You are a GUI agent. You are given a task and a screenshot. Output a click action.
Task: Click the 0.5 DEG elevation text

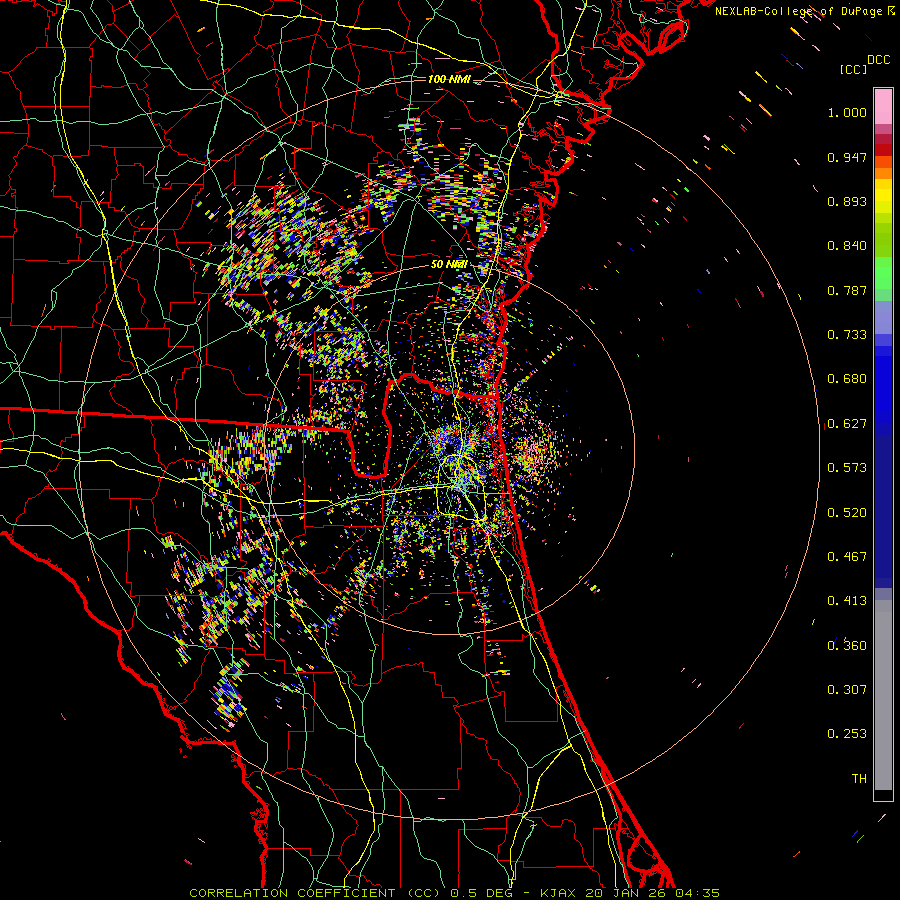(x=483, y=893)
